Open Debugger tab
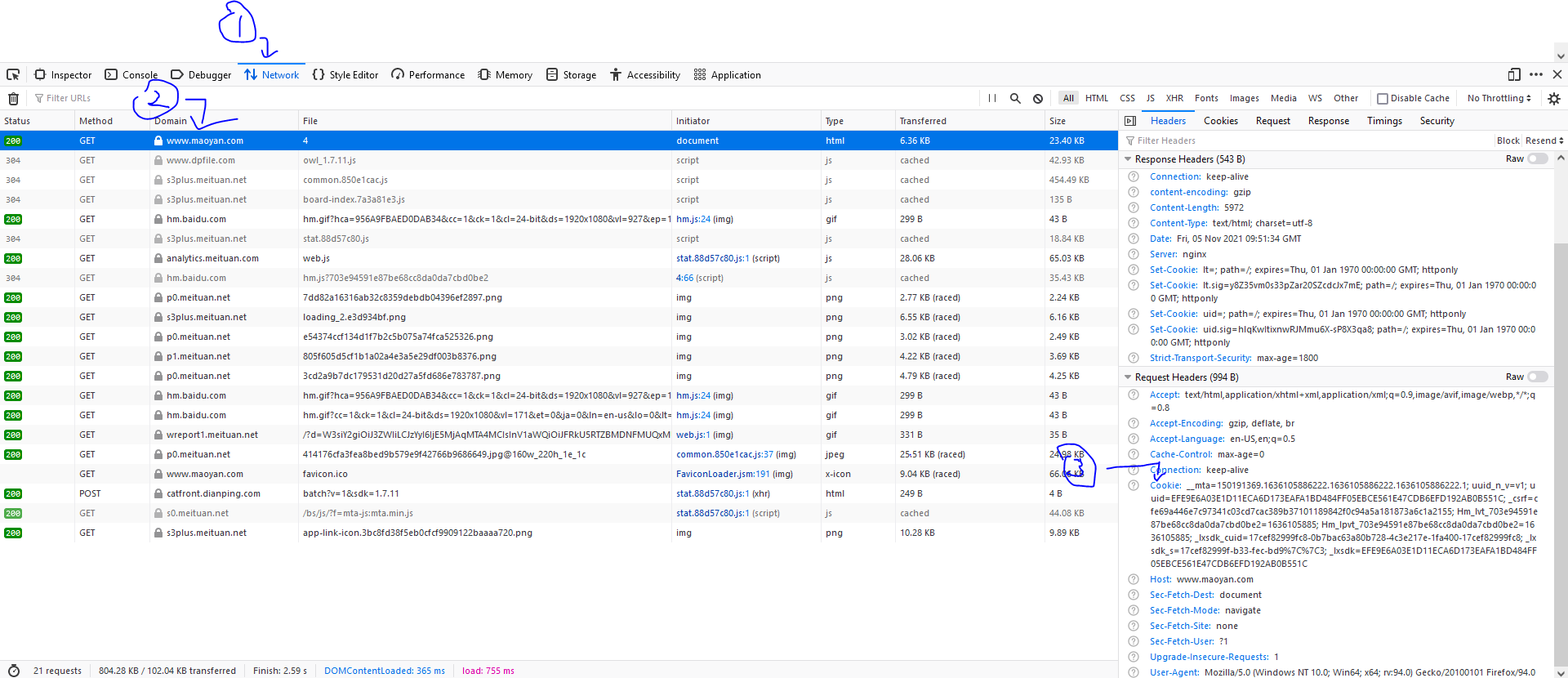Viewport: 1568px width, 678px height. 201,74
